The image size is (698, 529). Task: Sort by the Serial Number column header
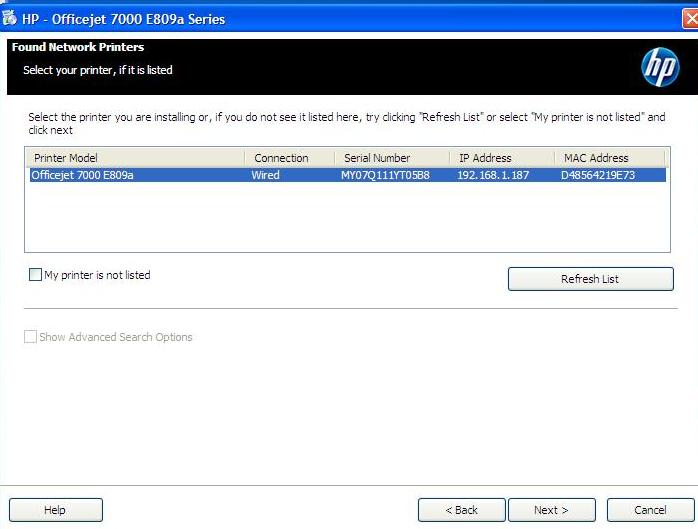pyautogui.click(x=392, y=158)
